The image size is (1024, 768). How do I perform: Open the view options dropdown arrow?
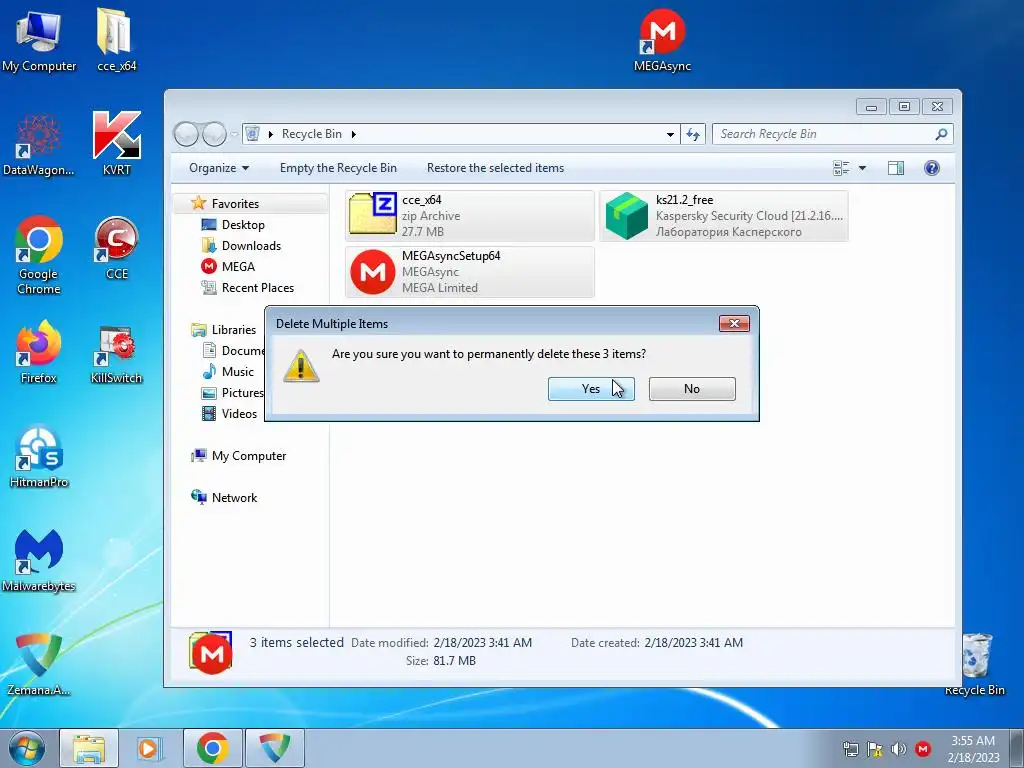(862, 168)
